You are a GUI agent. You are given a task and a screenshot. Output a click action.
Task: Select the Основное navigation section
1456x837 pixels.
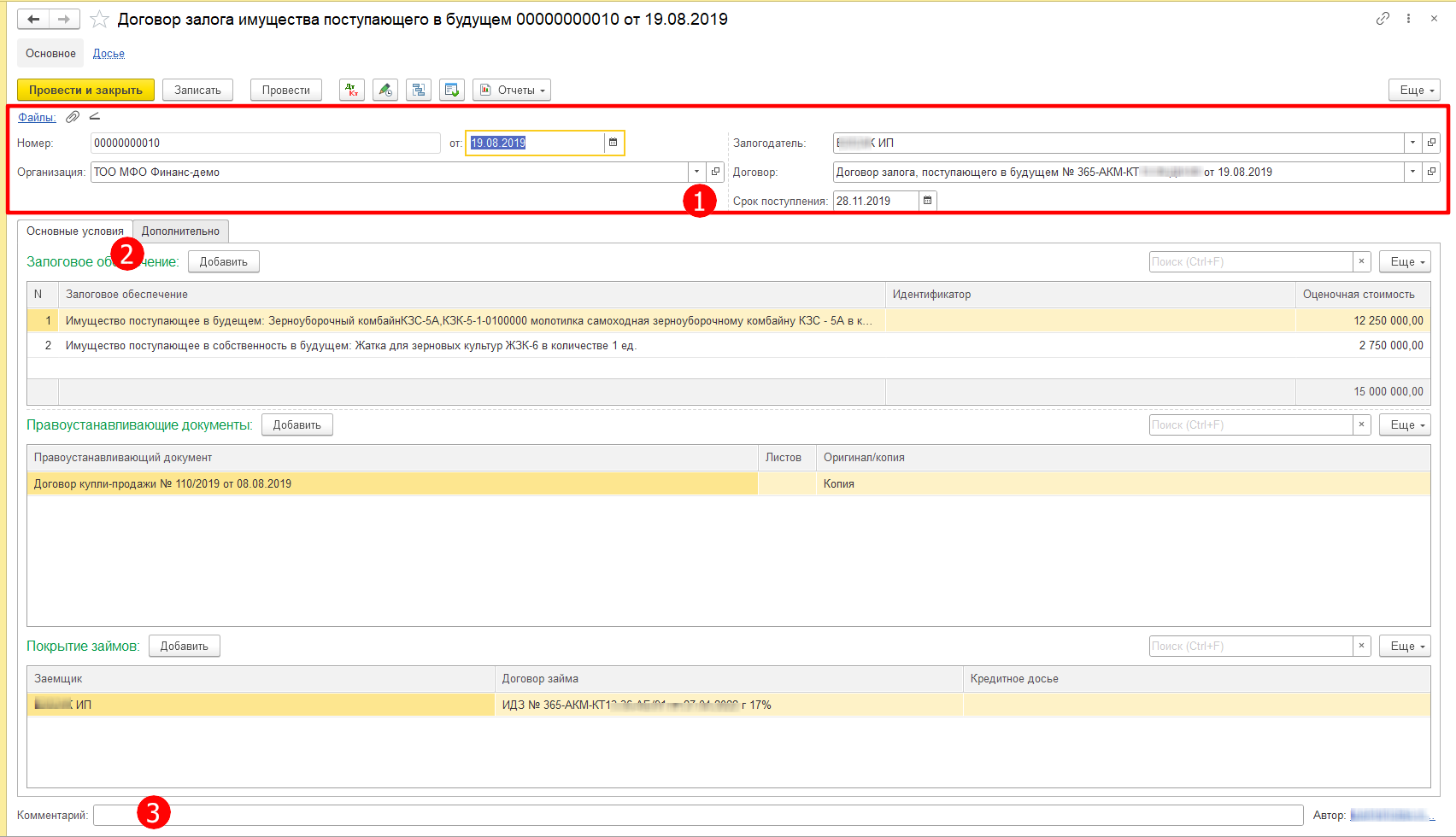point(50,53)
